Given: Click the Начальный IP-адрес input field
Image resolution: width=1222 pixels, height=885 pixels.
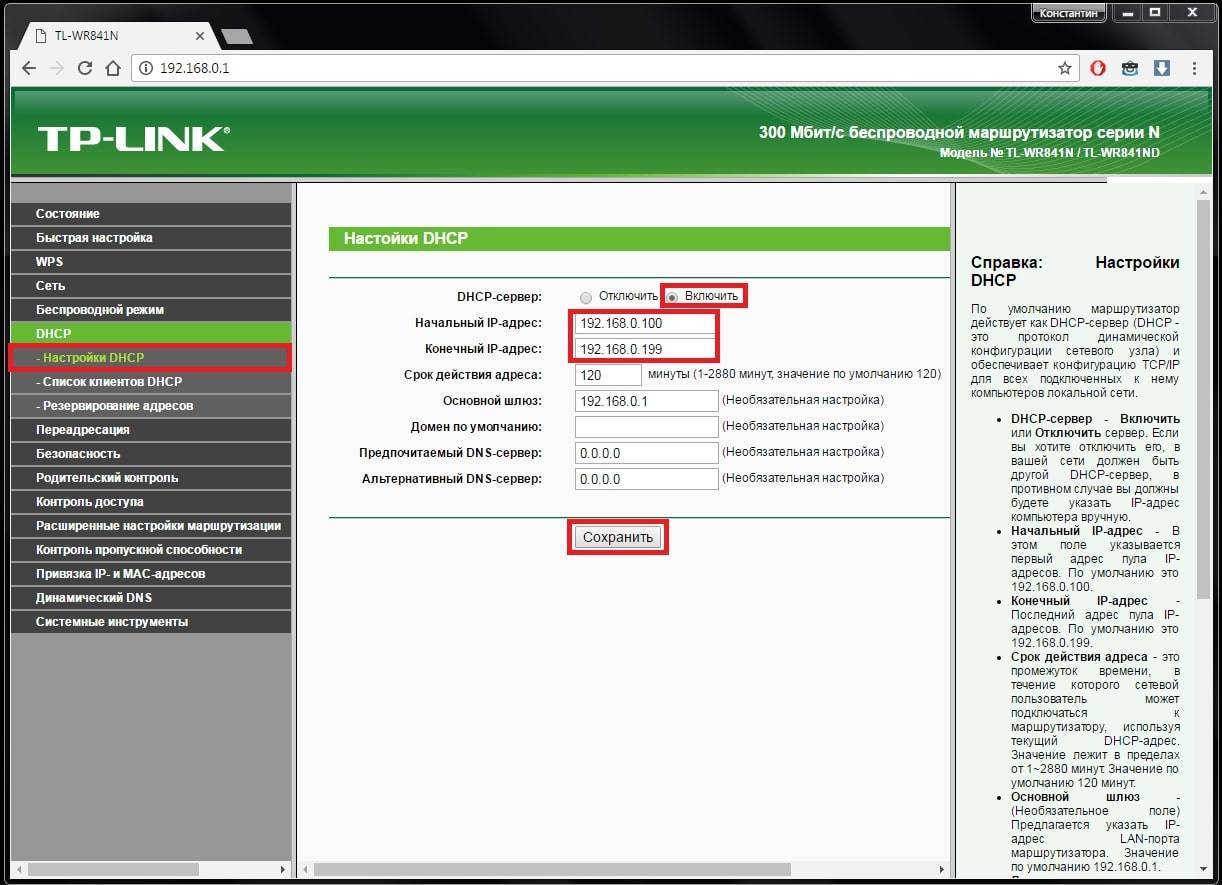Looking at the screenshot, I should click(646, 323).
